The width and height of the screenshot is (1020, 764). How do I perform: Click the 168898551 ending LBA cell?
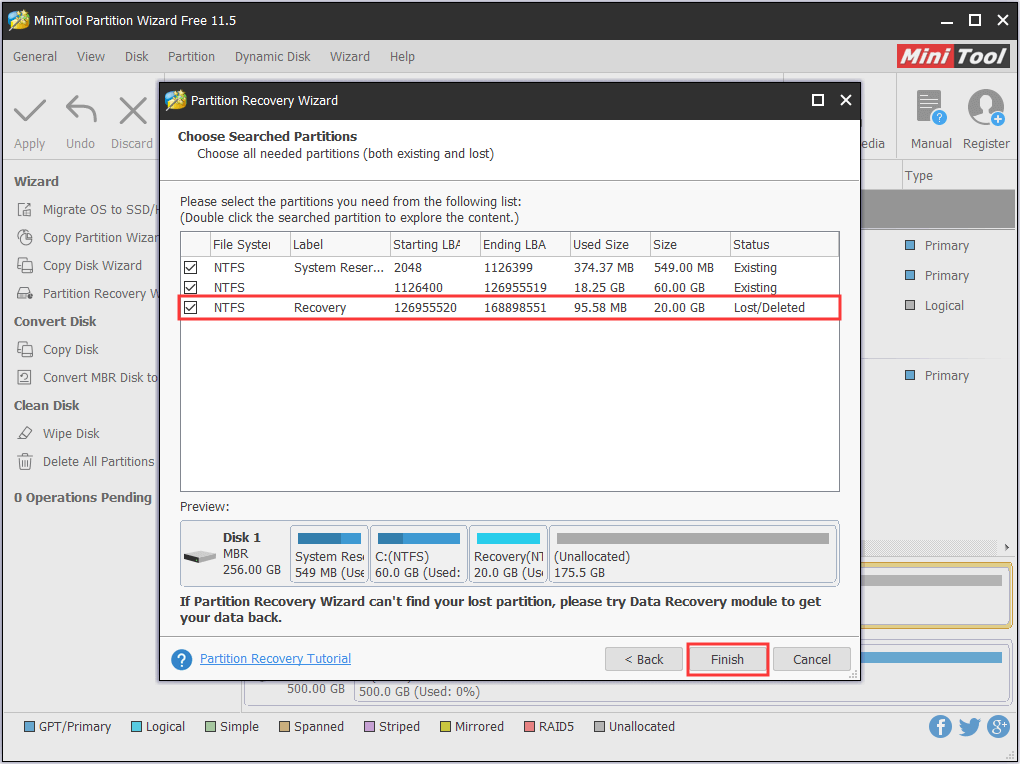[x=515, y=308]
